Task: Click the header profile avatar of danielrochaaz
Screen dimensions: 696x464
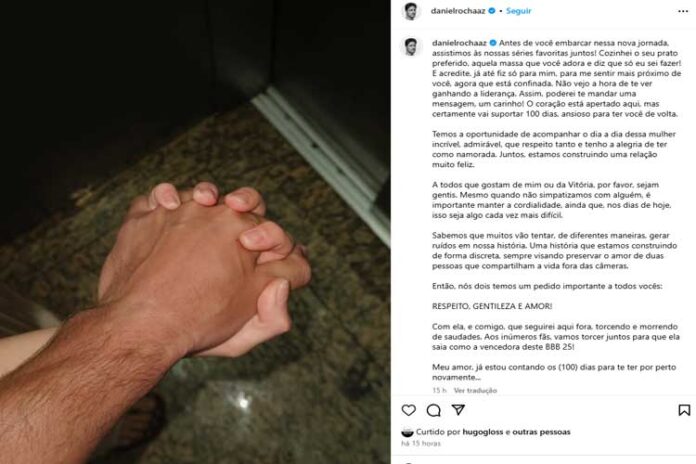Action: click(x=411, y=11)
